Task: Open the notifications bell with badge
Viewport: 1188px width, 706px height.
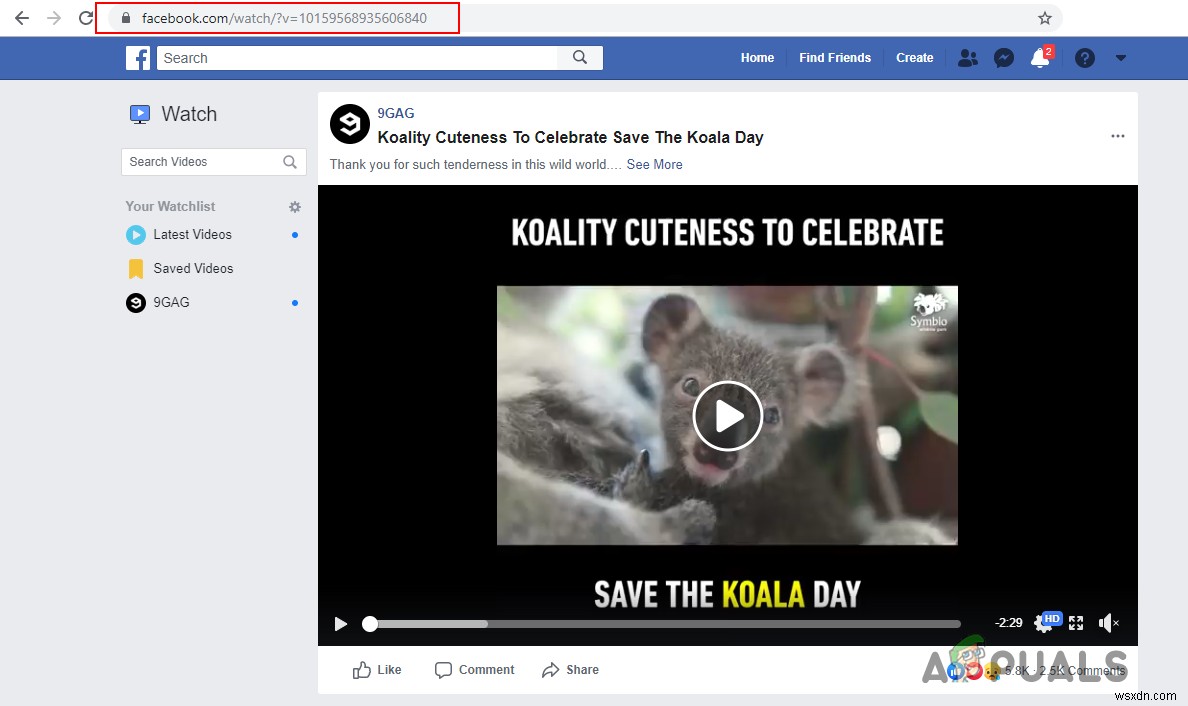Action: tap(1040, 58)
